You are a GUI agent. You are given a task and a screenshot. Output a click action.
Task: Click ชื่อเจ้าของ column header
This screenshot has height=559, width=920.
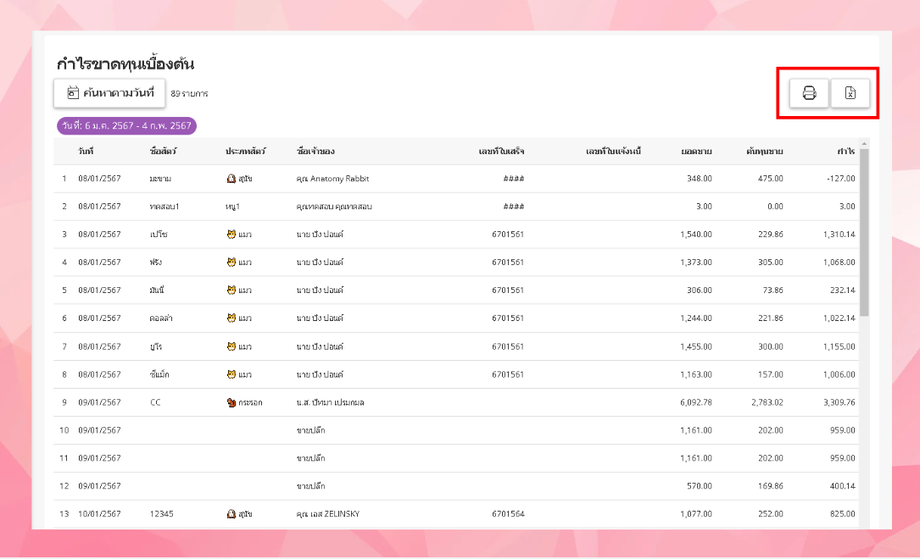tap(316, 151)
